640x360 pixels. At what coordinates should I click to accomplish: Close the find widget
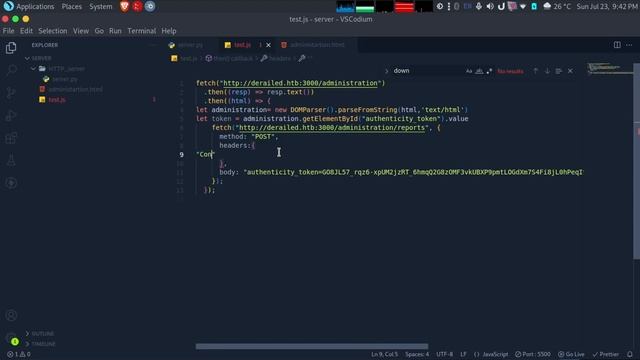click(x=570, y=71)
